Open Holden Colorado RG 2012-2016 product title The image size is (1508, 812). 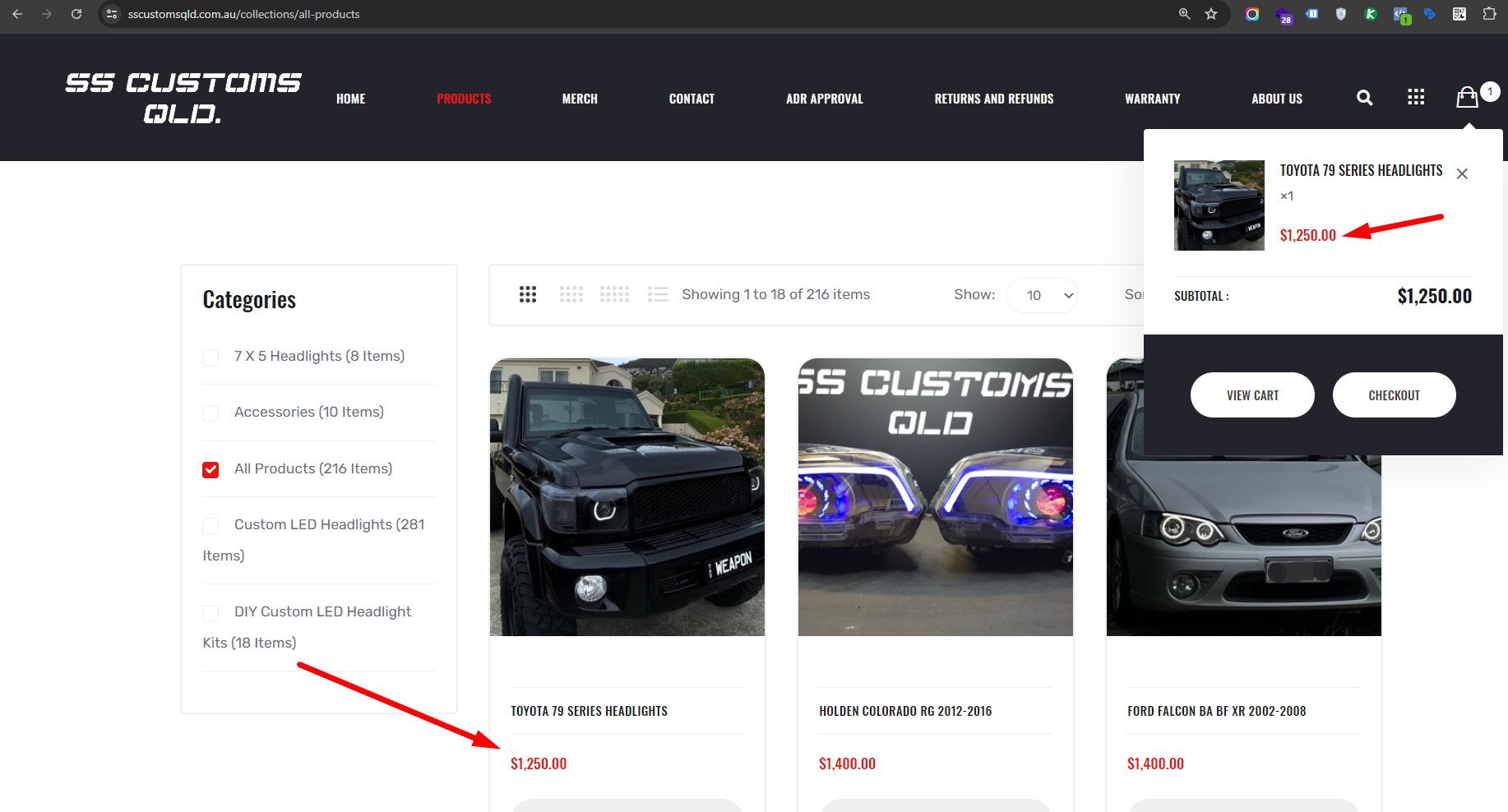pyautogui.click(x=905, y=711)
